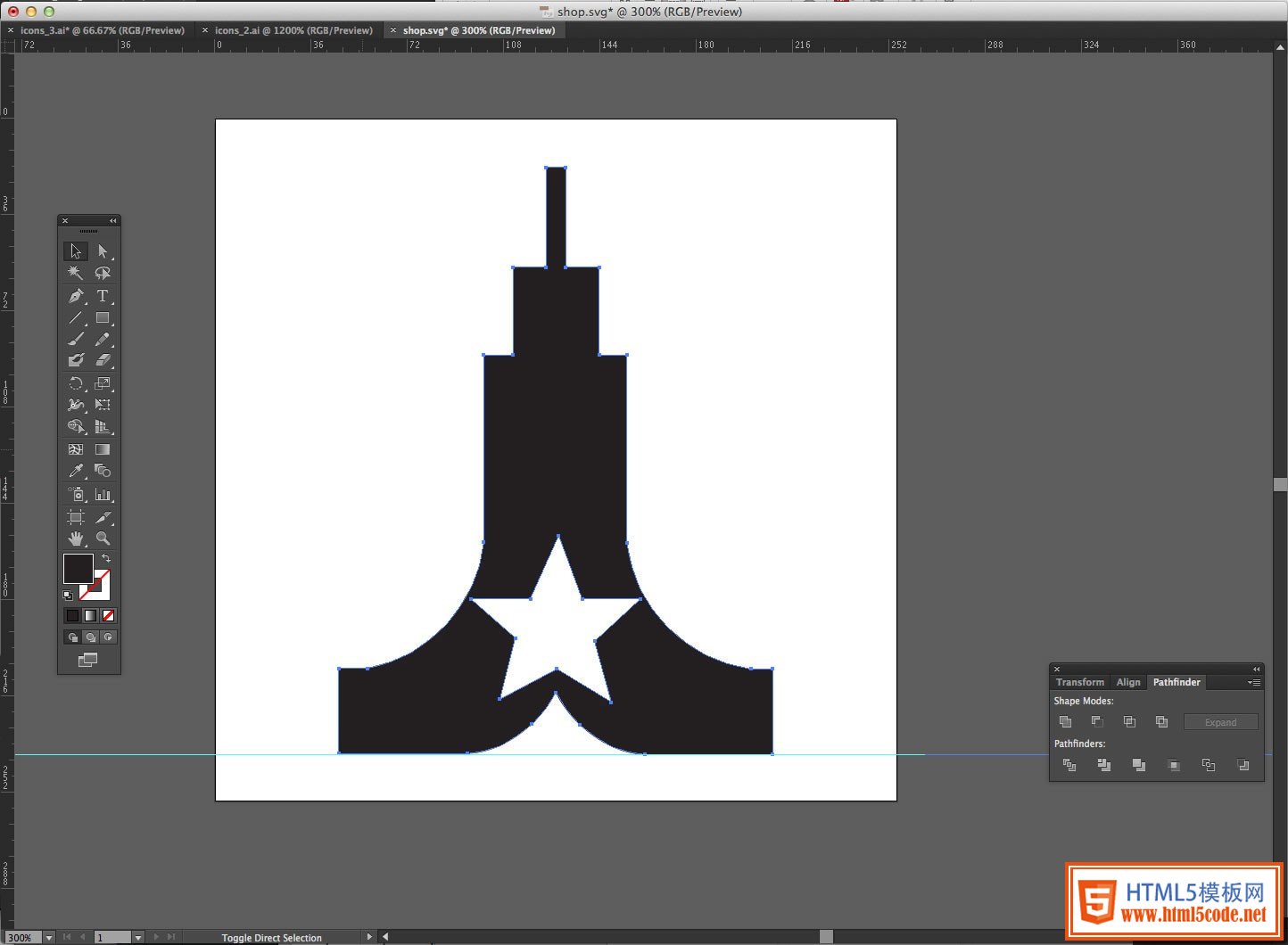1288x945 pixels.
Task: Apply Unite shape mode
Action: point(1065,721)
